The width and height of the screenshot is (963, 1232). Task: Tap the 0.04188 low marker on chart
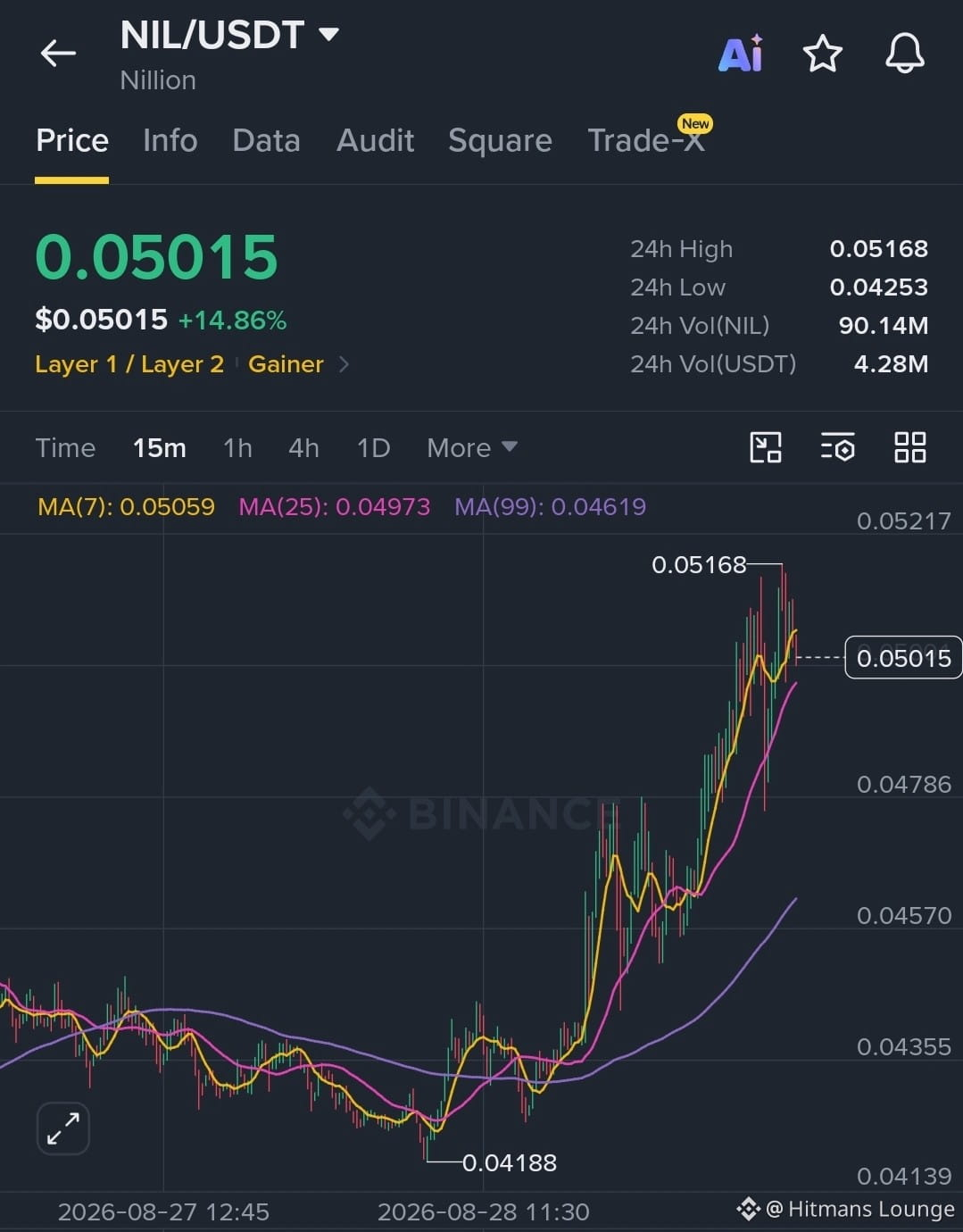pyautogui.click(x=510, y=1162)
